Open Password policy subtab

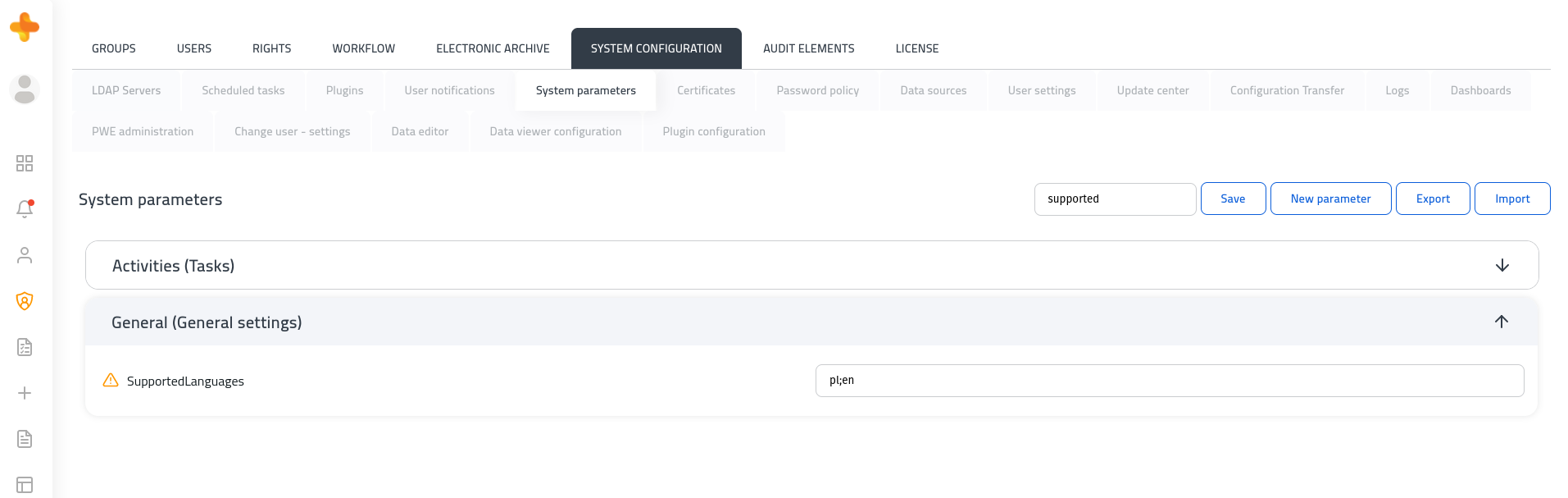(818, 90)
